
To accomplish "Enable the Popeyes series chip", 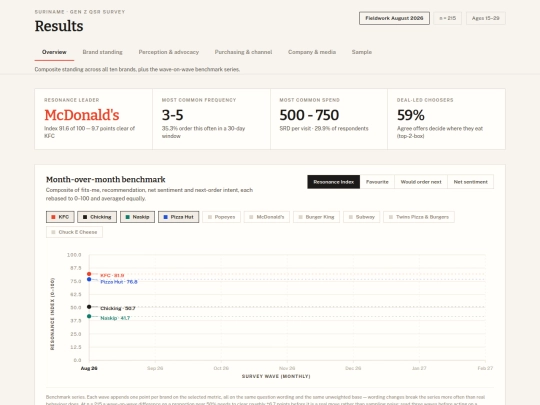I will (x=221, y=217).
